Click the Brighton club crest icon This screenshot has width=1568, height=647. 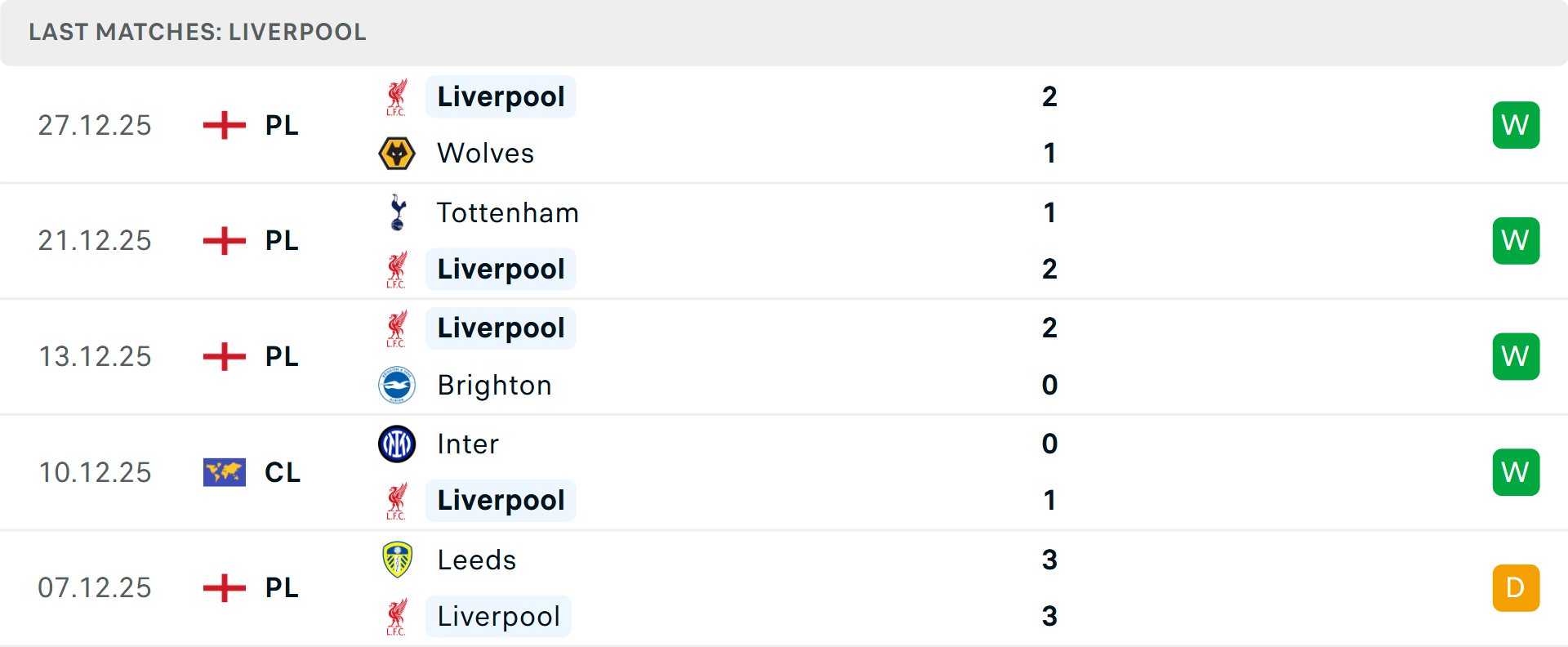[x=397, y=385]
